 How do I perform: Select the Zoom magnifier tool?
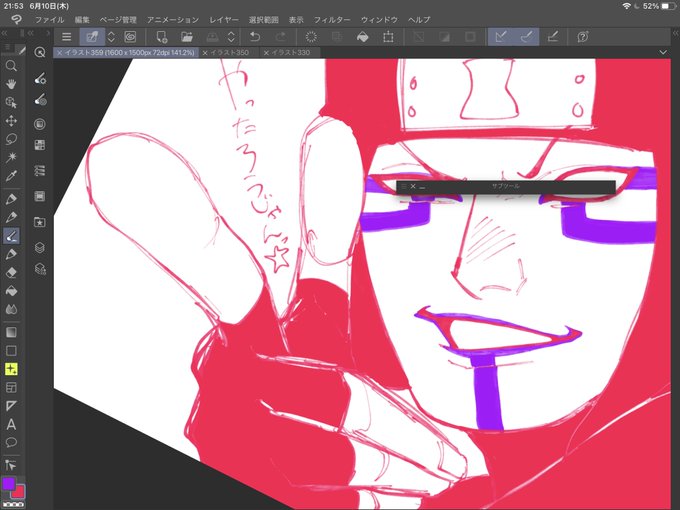coord(11,66)
